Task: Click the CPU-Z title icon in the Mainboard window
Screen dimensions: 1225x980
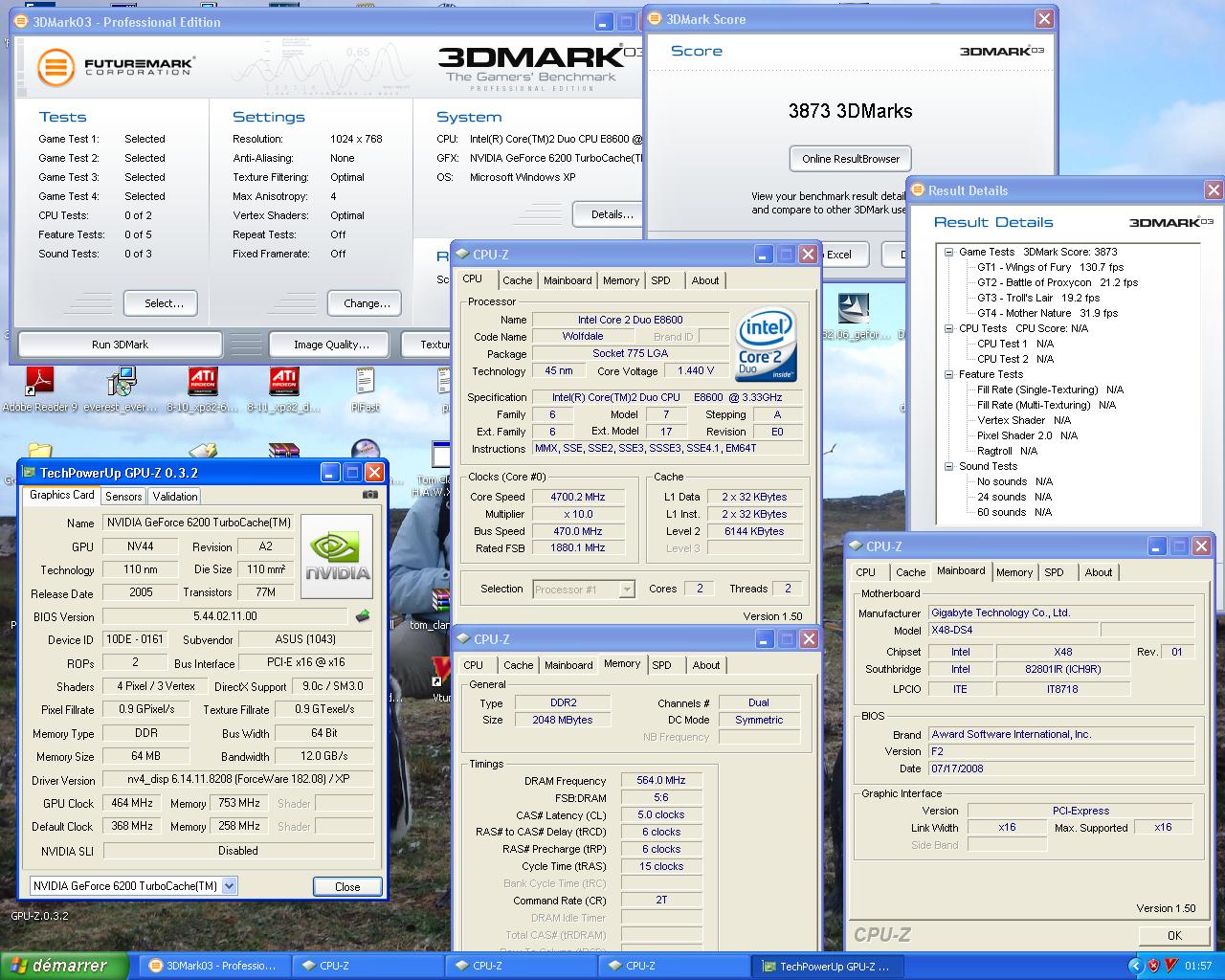Action: [x=854, y=546]
